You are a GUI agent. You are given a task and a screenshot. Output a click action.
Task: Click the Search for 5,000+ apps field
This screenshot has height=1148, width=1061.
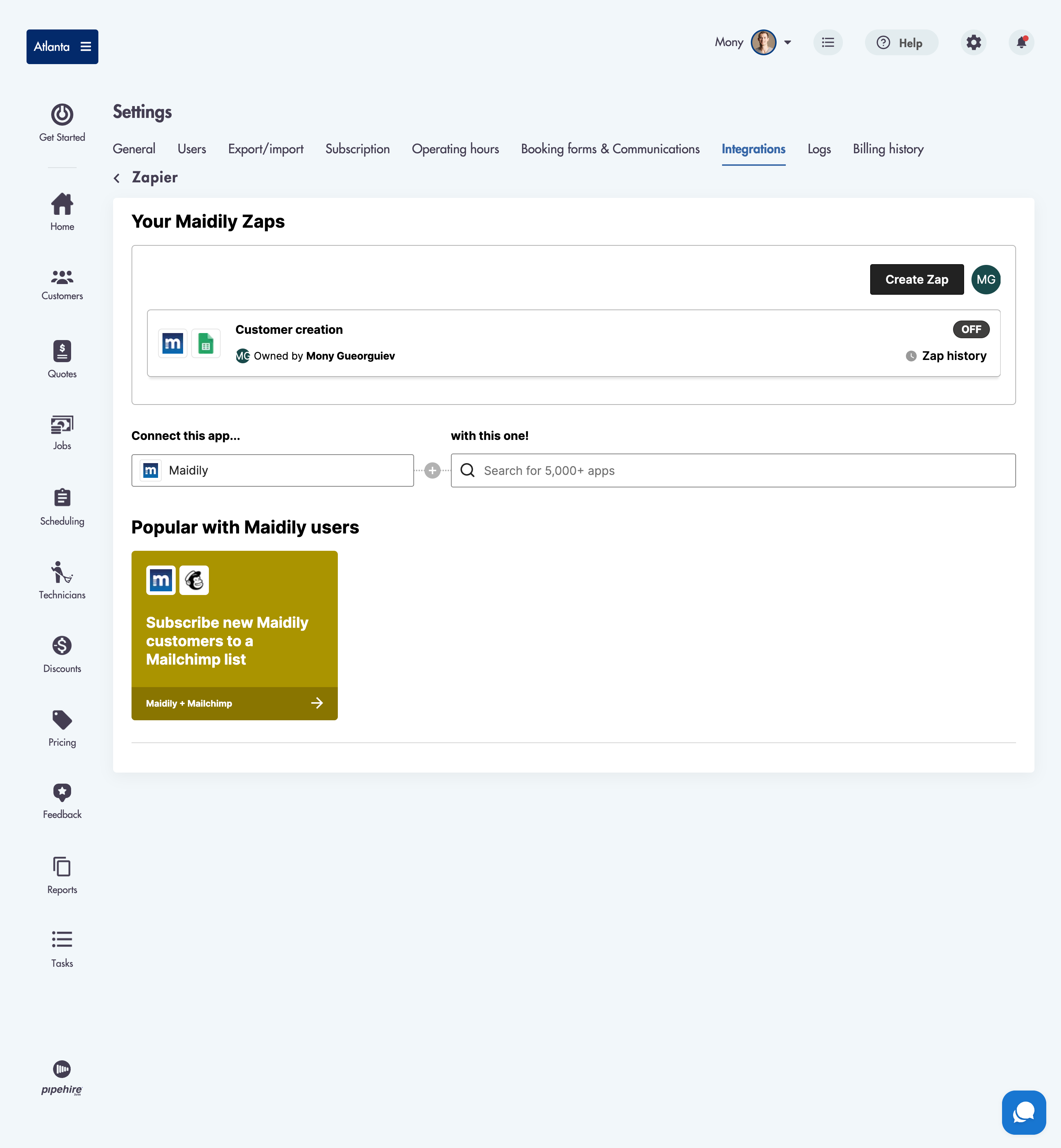733,470
